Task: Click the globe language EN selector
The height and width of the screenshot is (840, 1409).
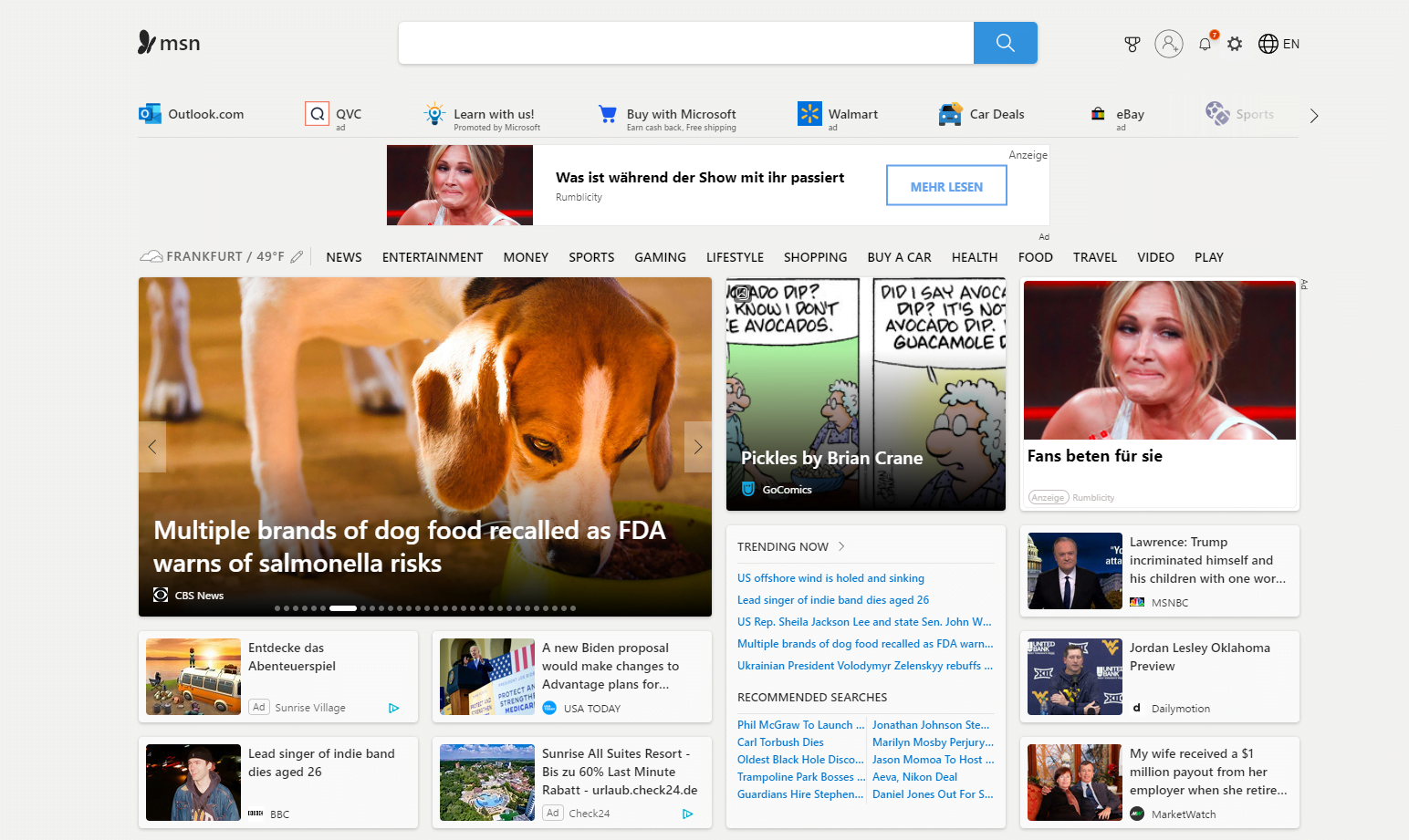Action: tap(1279, 44)
